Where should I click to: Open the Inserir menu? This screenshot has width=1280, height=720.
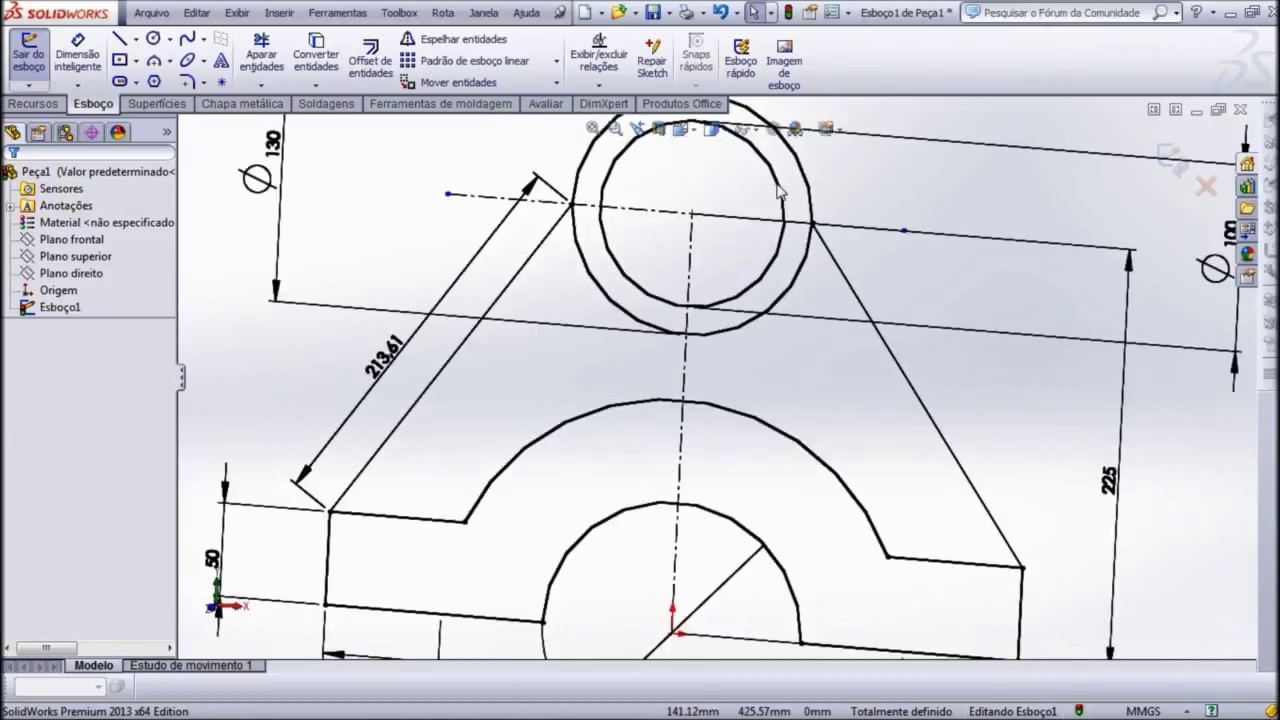[279, 13]
